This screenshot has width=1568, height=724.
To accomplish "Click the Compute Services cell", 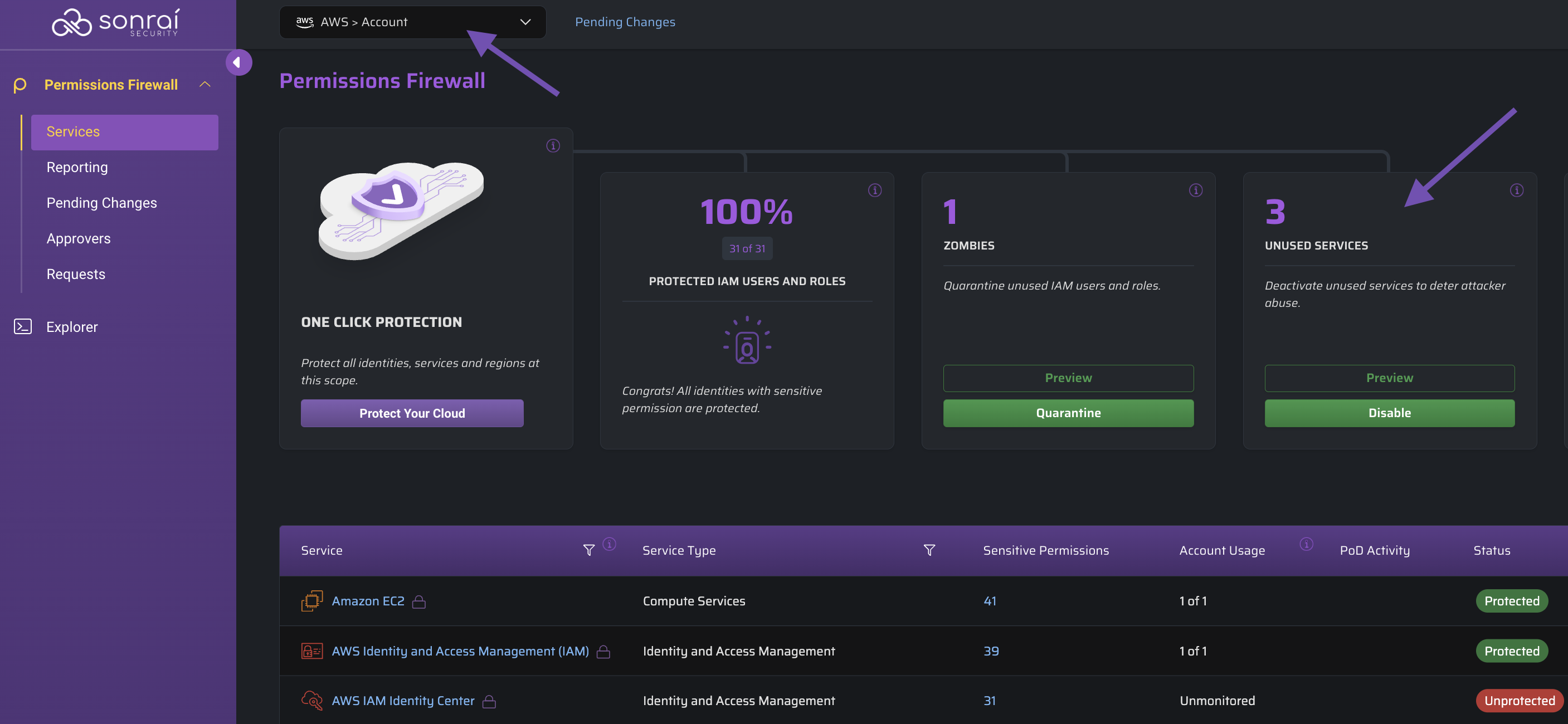I will click(x=694, y=601).
